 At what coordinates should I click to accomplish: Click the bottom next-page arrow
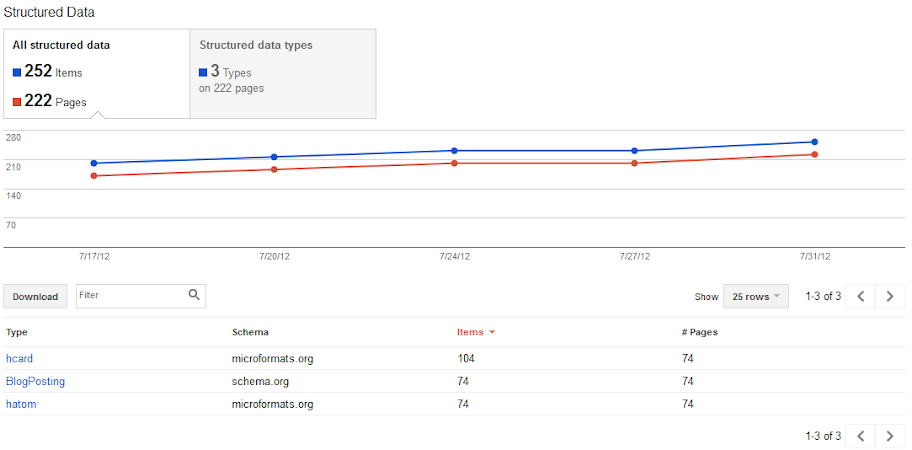pyautogui.click(x=889, y=435)
